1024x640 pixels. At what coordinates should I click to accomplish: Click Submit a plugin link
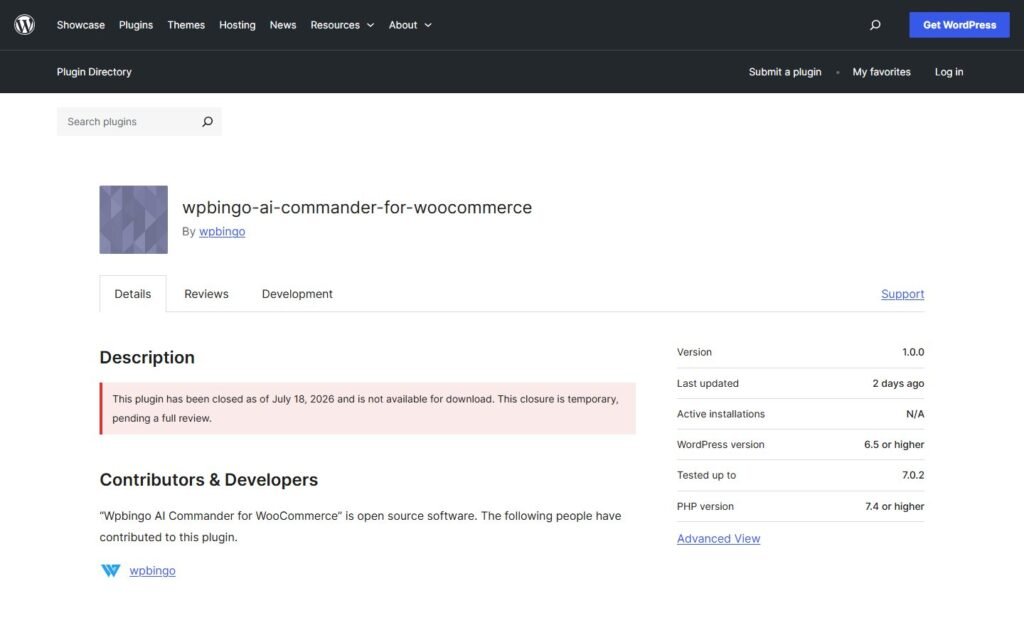click(785, 72)
